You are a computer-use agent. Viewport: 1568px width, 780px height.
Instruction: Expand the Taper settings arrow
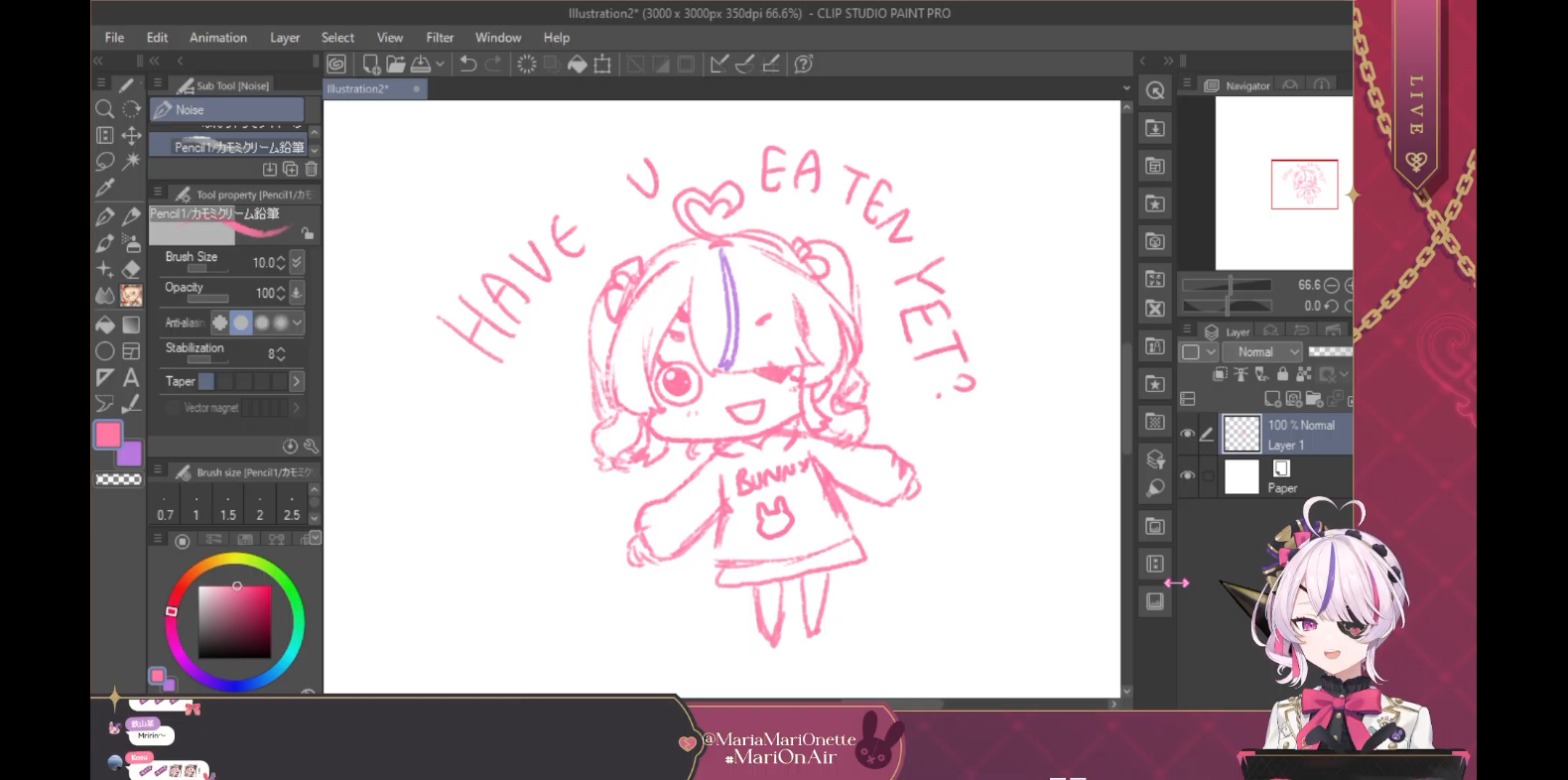point(296,381)
